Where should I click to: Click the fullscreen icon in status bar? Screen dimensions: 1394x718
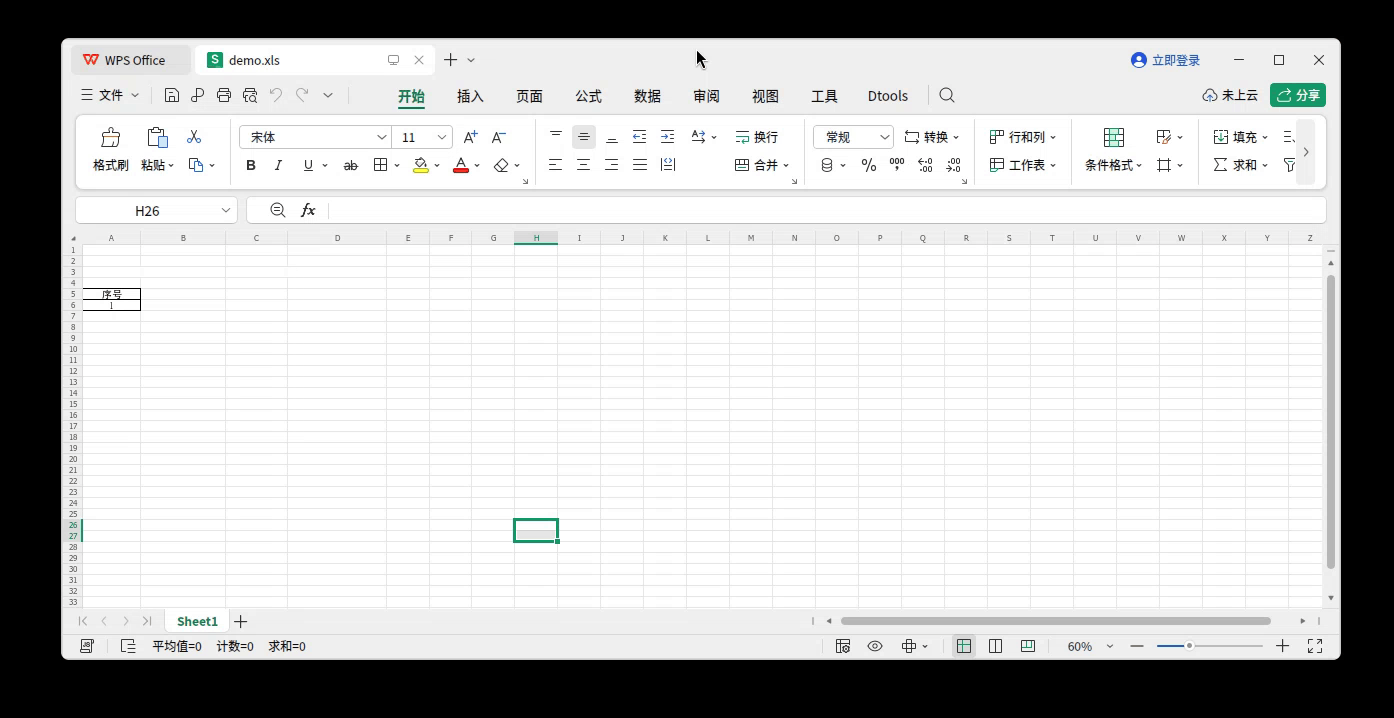pos(1315,646)
